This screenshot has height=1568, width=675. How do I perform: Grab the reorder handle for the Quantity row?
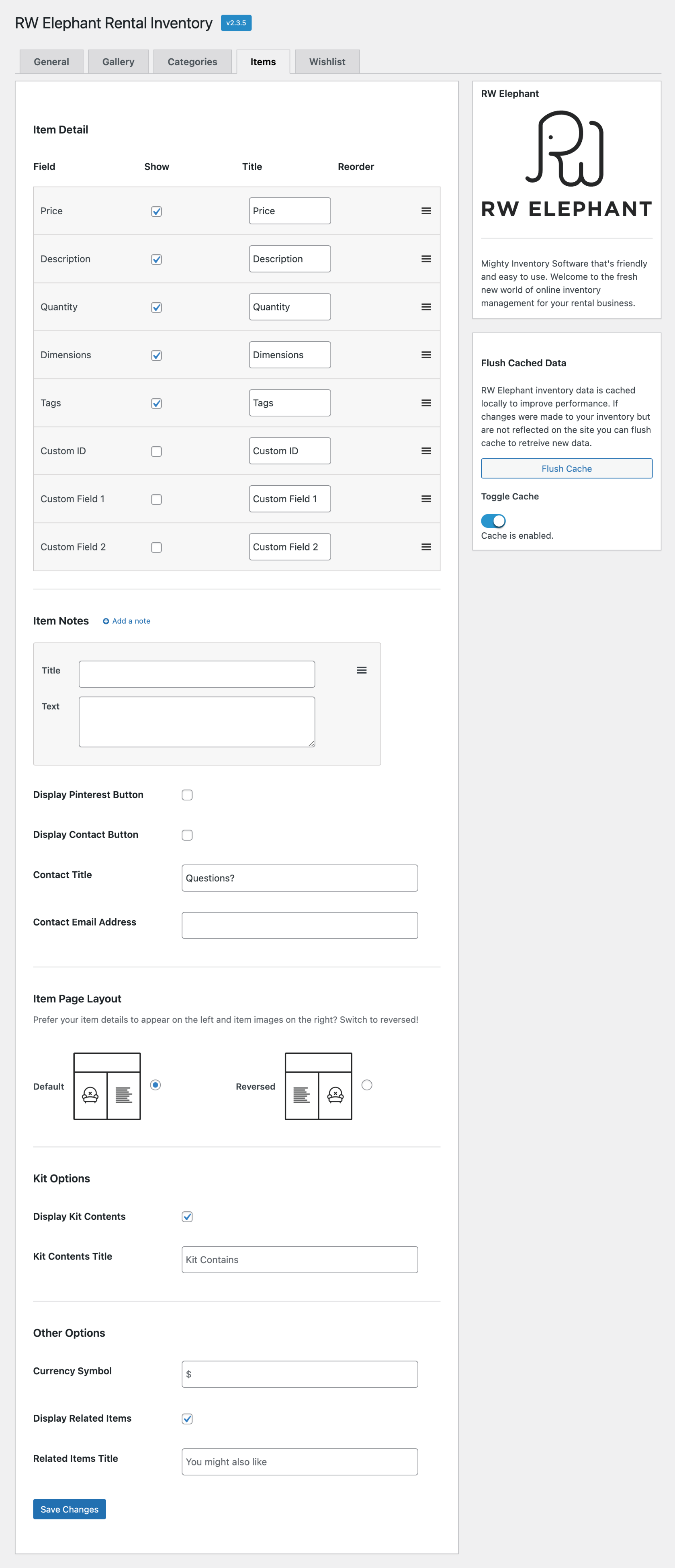click(x=426, y=307)
